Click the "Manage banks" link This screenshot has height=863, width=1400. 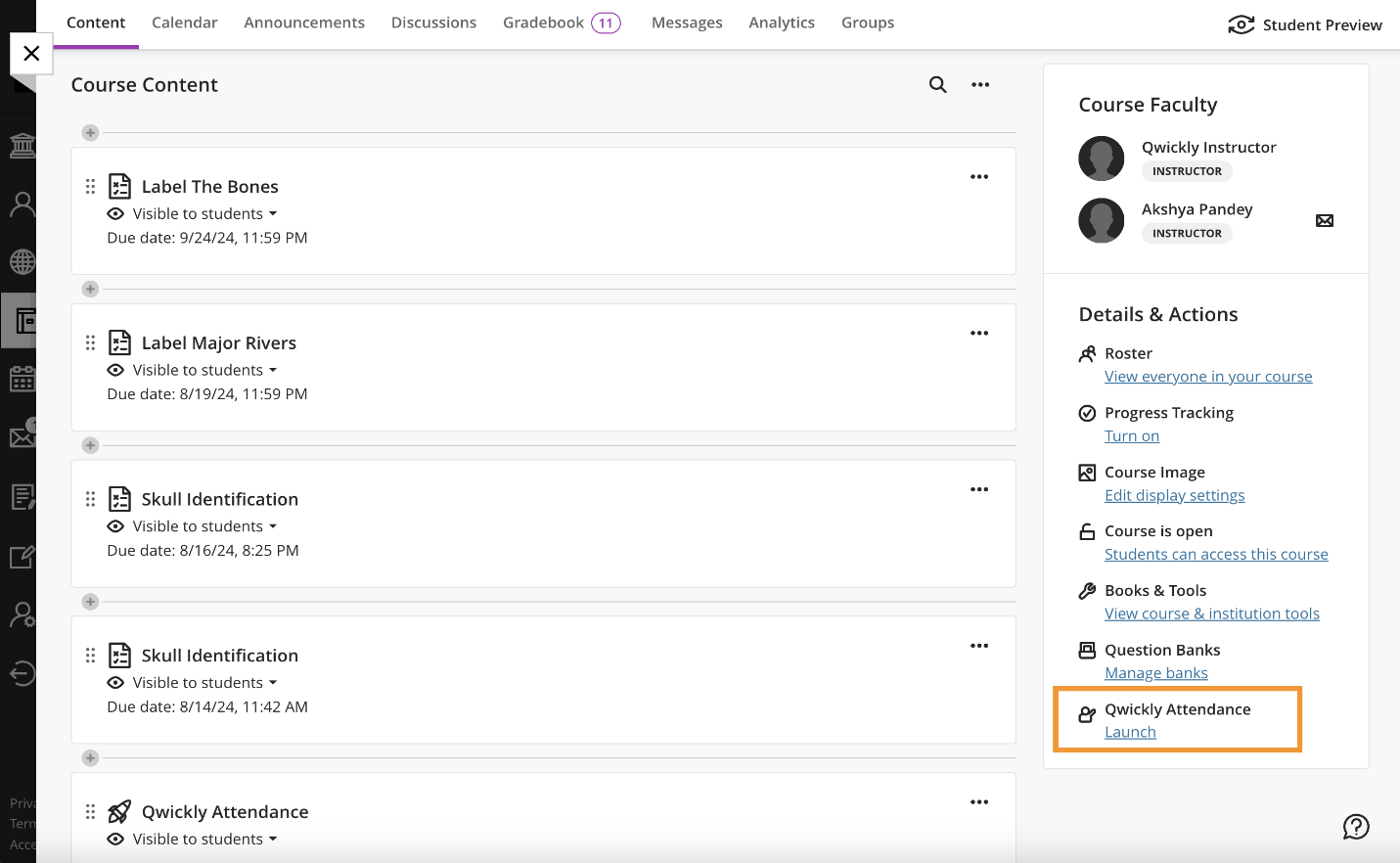coord(1156,673)
